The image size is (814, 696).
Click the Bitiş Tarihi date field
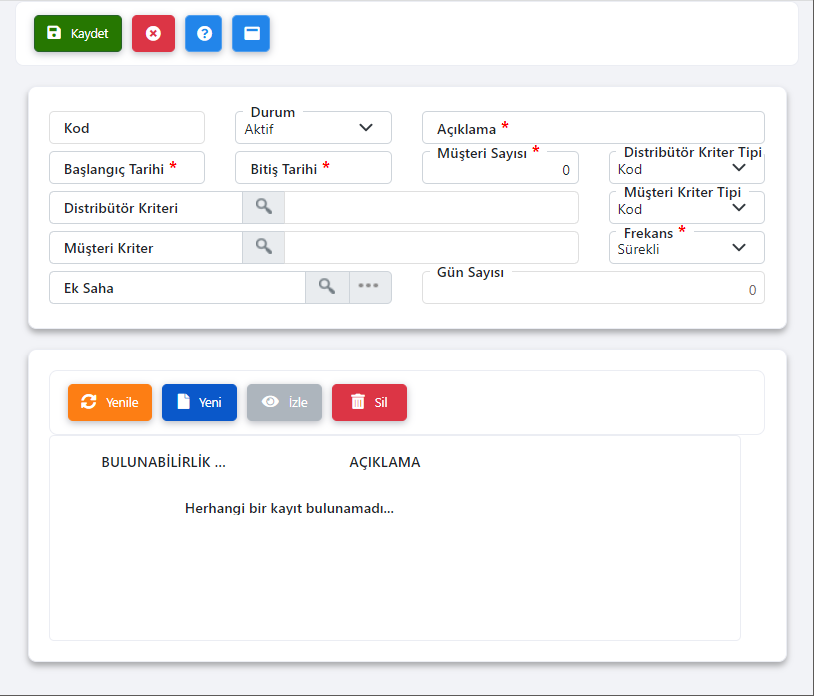coord(313,168)
